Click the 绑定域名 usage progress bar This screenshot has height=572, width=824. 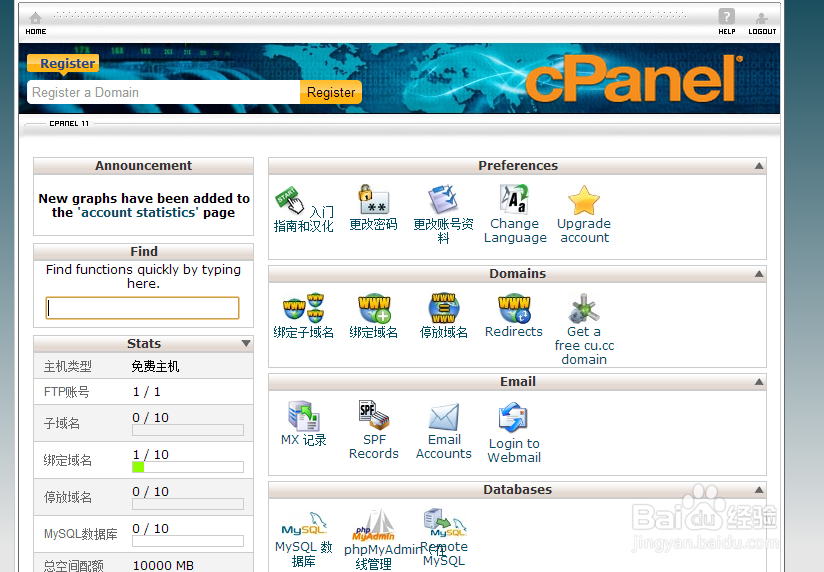pos(188,467)
